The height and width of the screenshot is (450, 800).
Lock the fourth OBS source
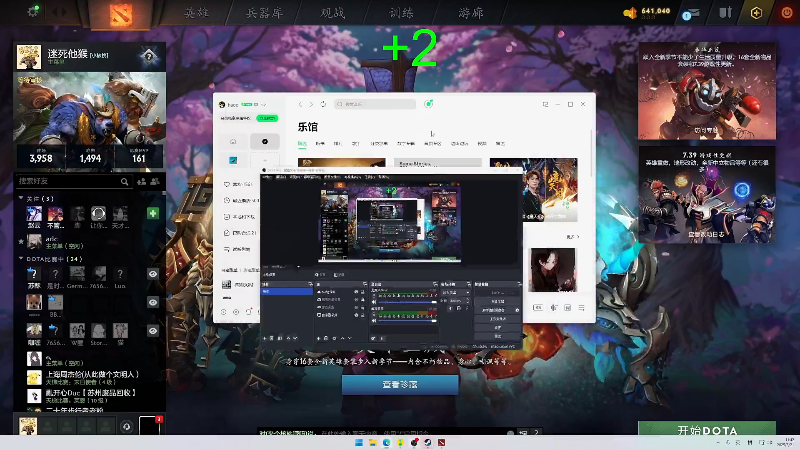tap(363, 315)
